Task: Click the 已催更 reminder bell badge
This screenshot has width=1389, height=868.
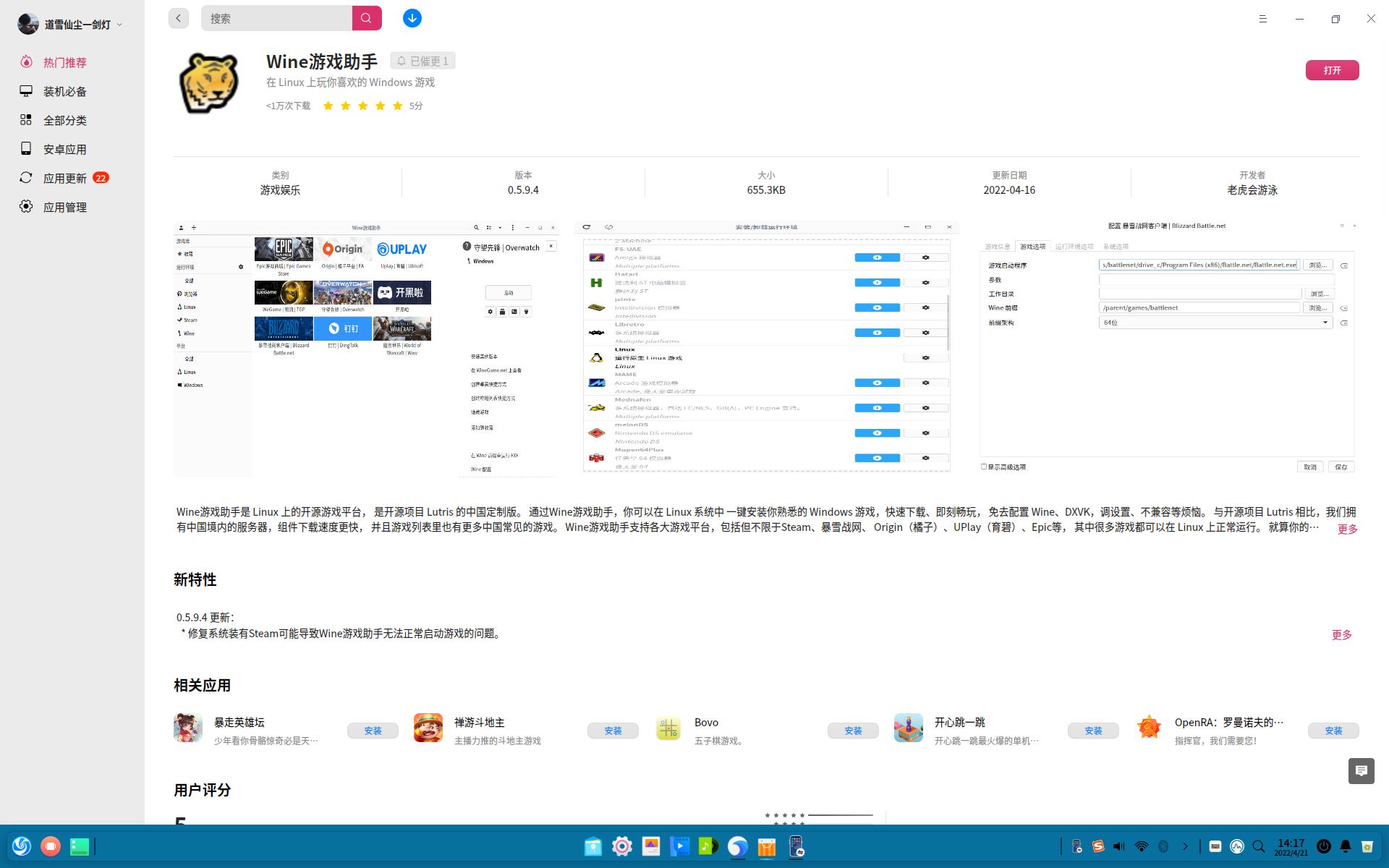Action: (421, 60)
